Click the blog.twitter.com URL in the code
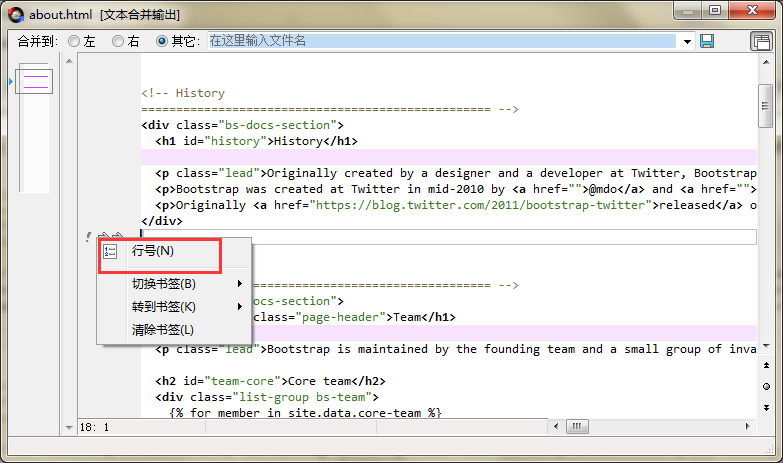This screenshot has width=783, height=463. click(x=480, y=205)
